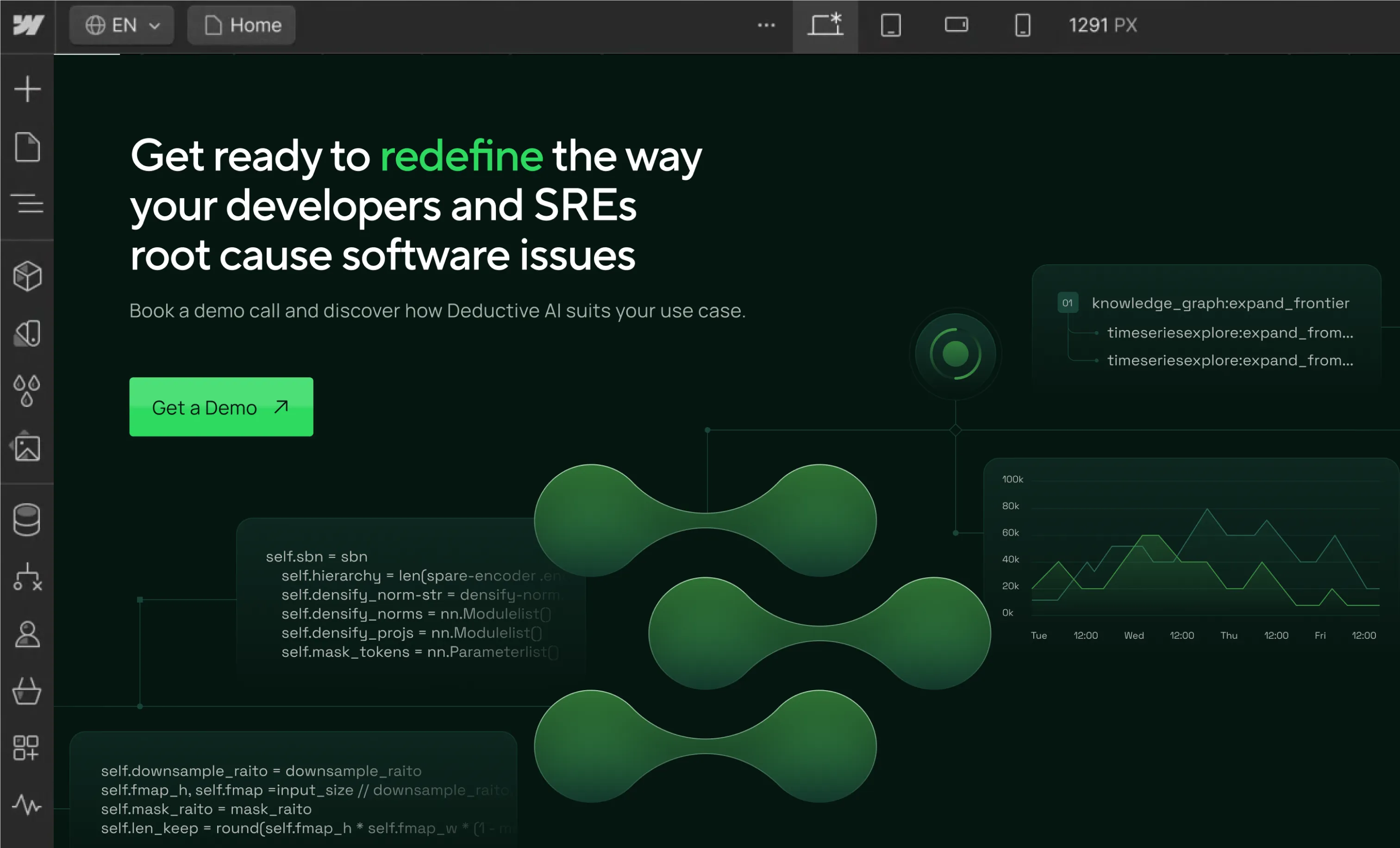Screen dimensions: 1400x848
Task: Open the CMS database icon
Action: pos(27,520)
